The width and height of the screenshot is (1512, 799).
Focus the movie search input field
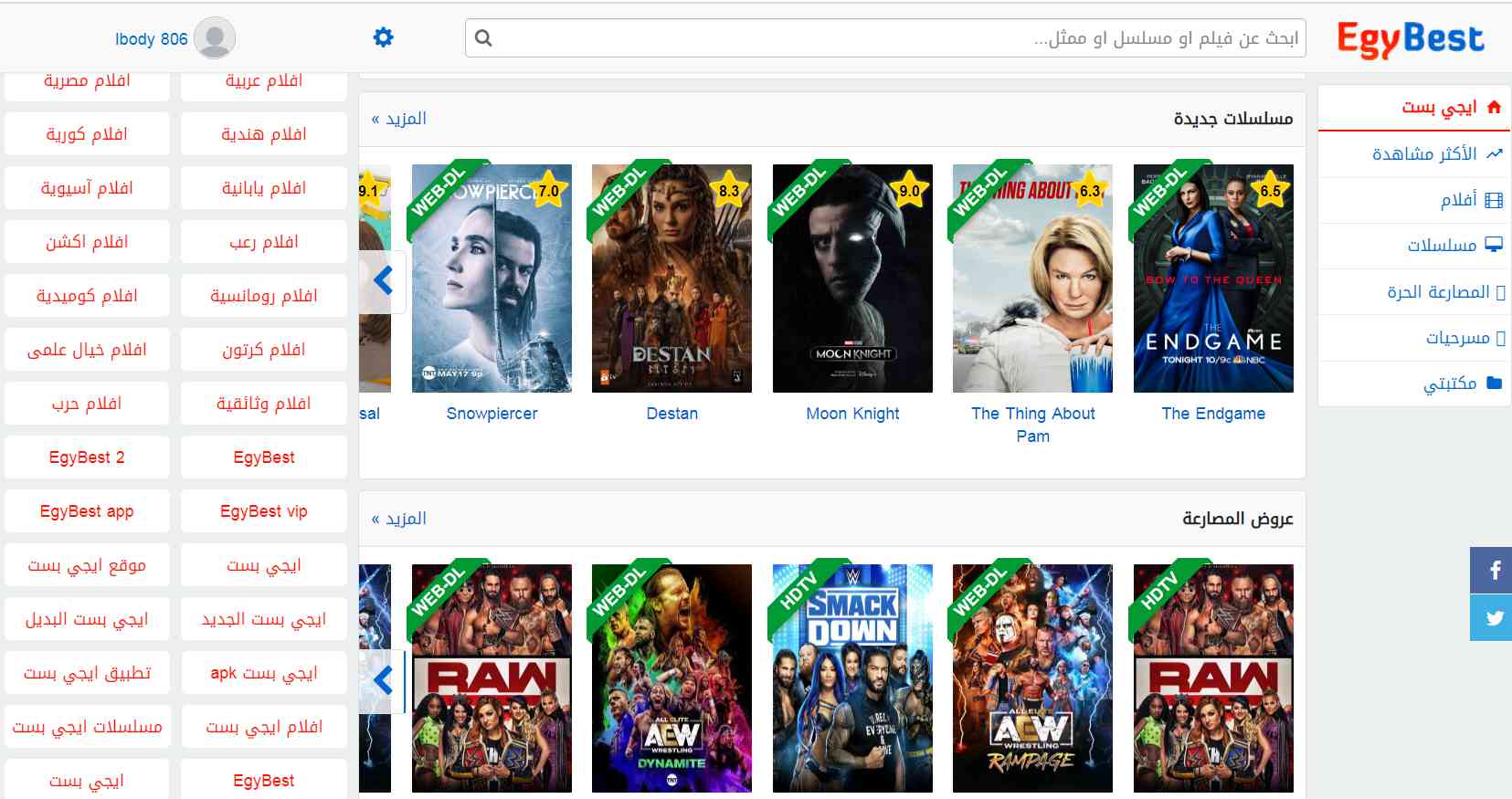point(885,38)
